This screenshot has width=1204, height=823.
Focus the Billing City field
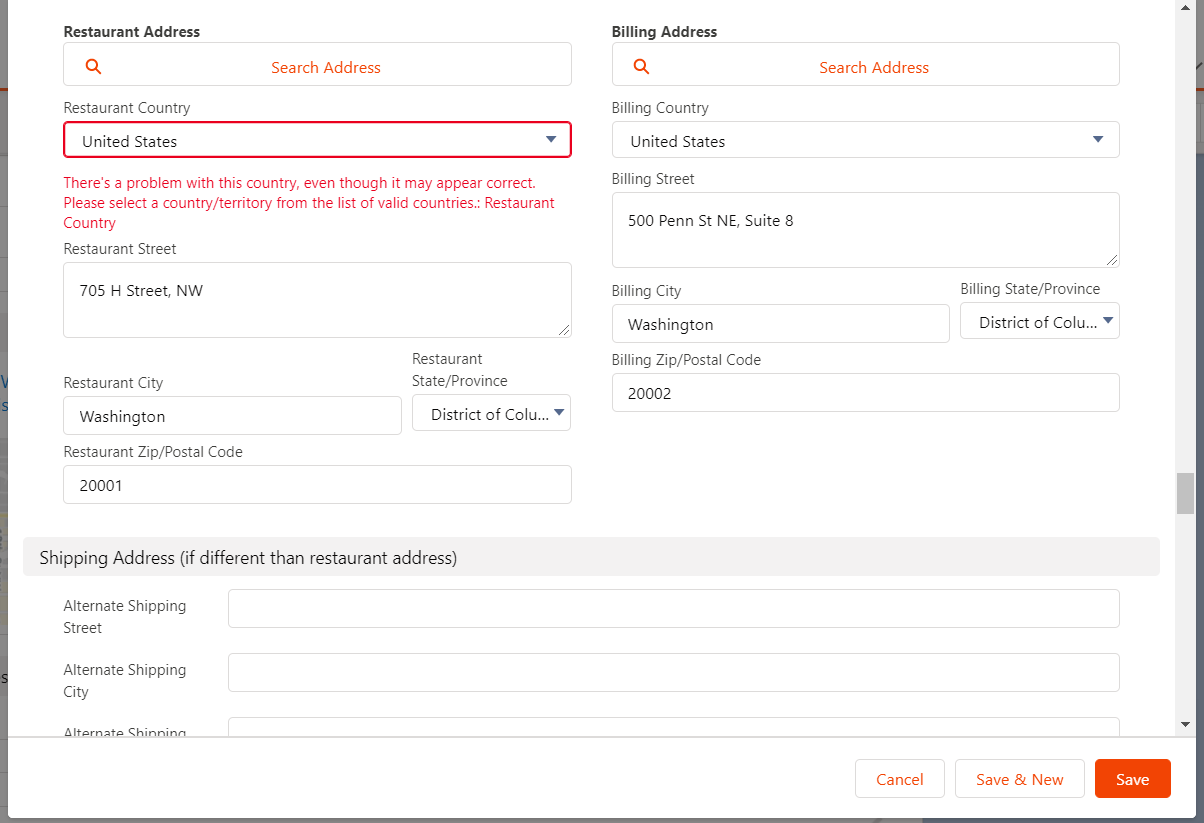tap(780, 324)
